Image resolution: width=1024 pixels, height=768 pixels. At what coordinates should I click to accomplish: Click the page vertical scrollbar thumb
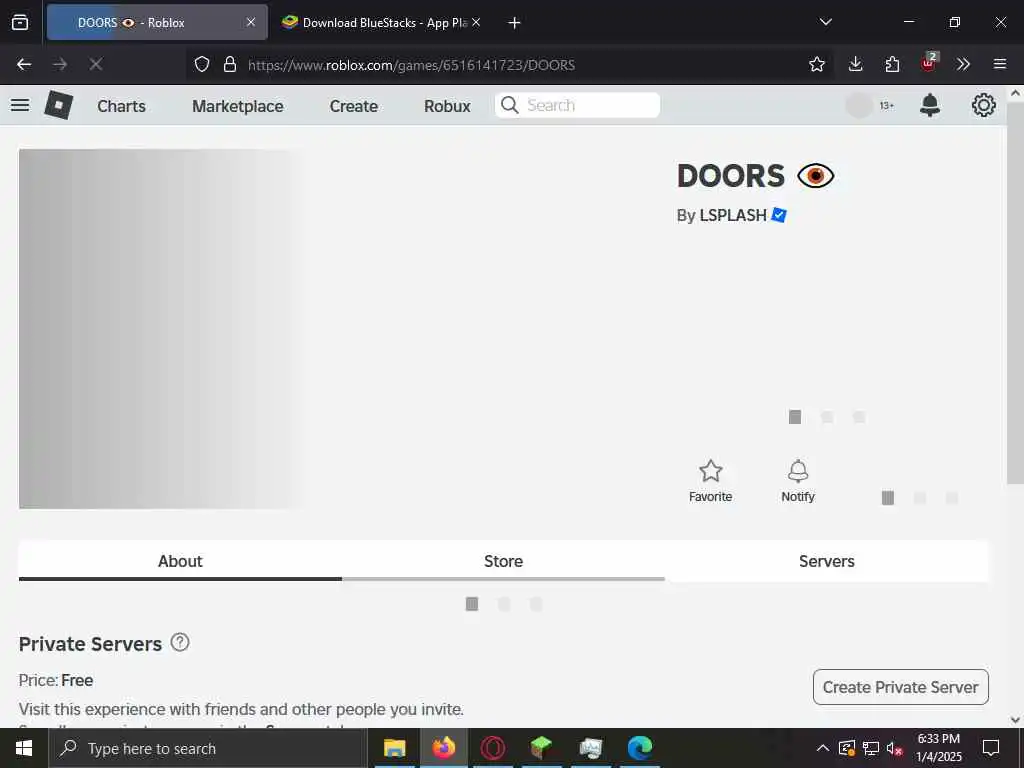pyautogui.click(x=1015, y=293)
